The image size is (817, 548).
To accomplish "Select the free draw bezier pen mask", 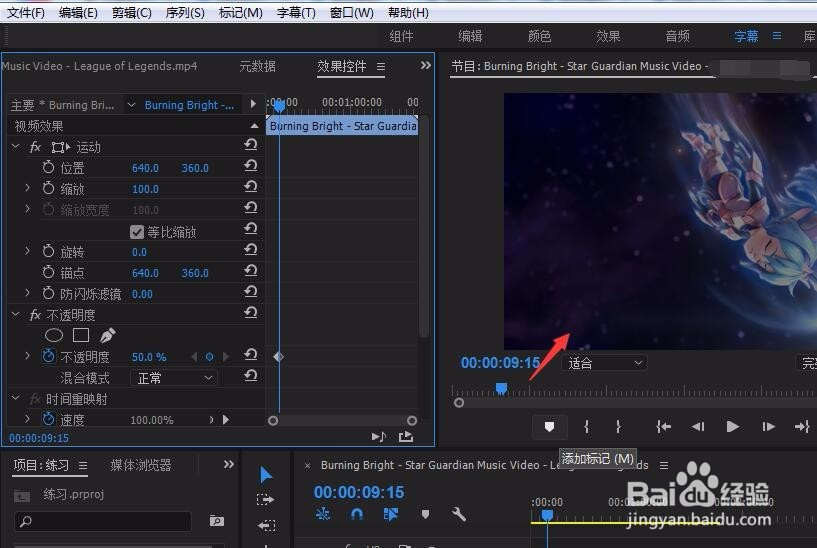I will click(x=107, y=335).
